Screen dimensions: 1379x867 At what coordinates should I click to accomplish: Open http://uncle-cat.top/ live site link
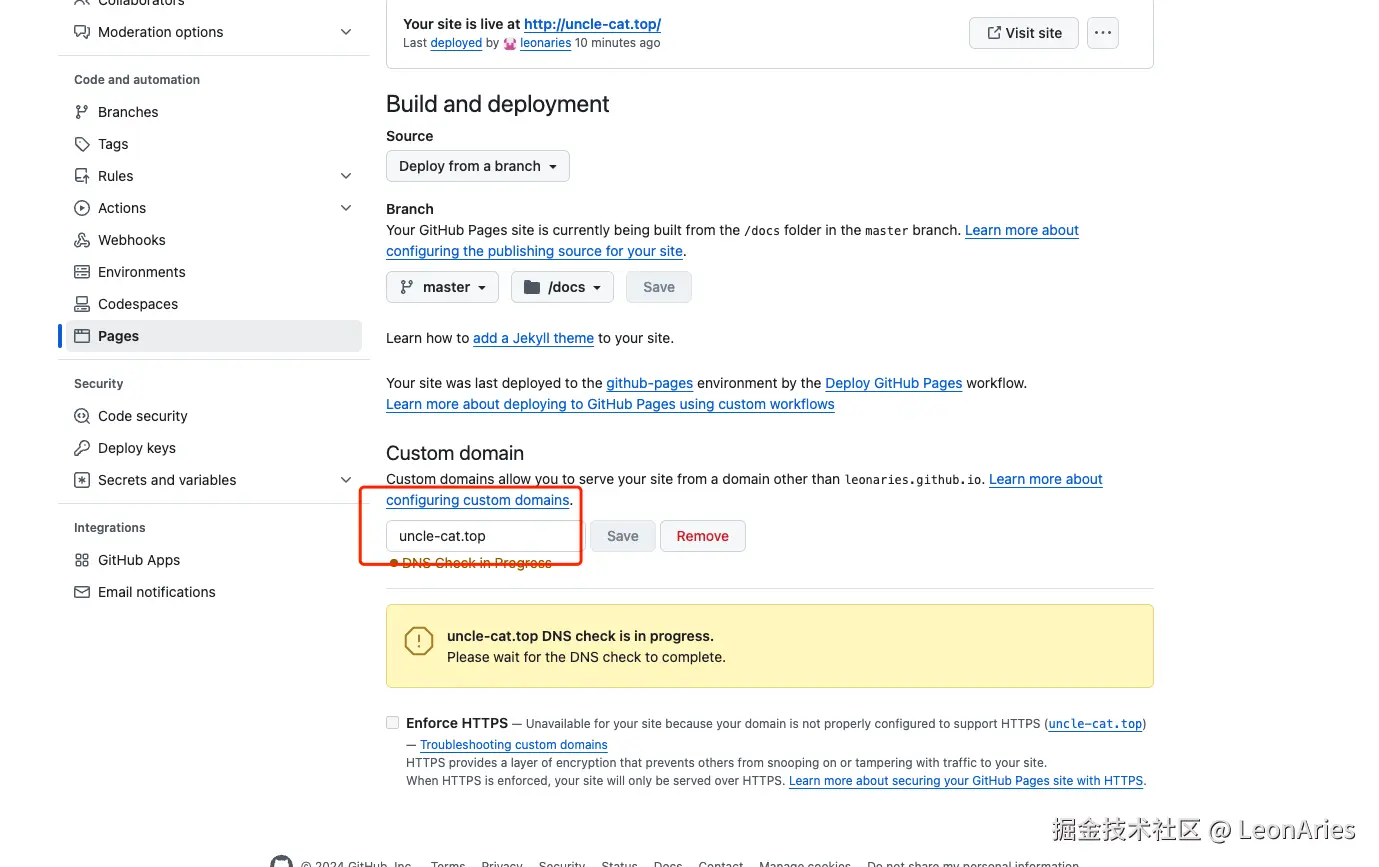pos(592,24)
